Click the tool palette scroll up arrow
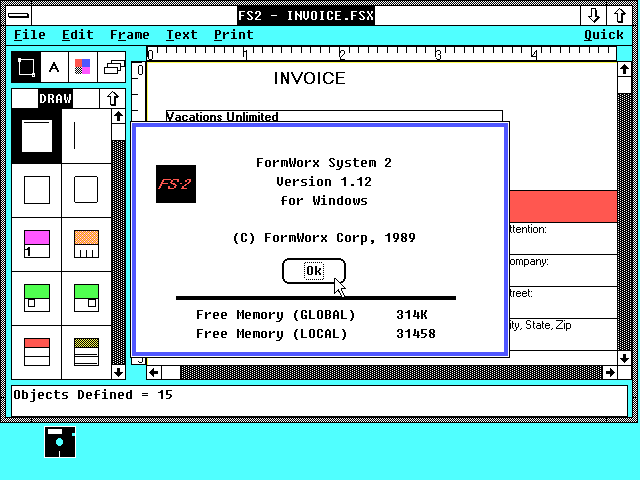This screenshot has width=640, height=480. pos(118,116)
